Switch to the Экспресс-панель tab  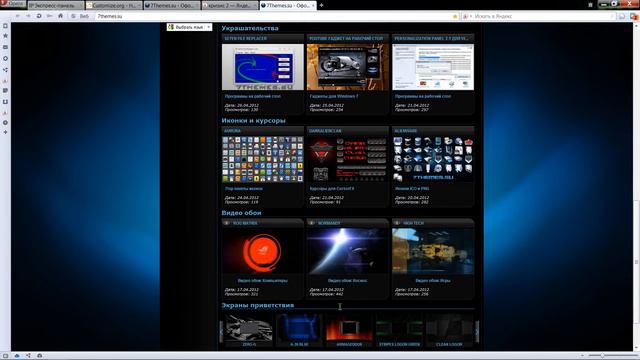pos(56,5)
